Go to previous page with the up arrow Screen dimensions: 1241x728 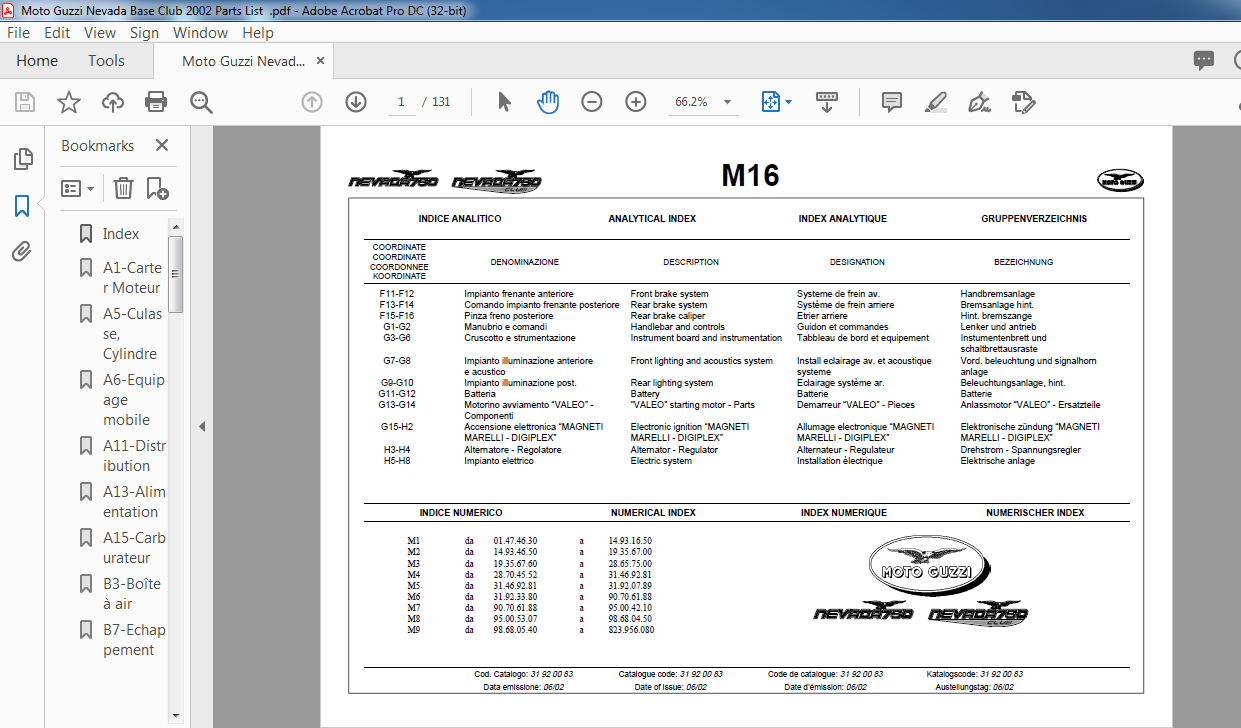pos(312,102)
